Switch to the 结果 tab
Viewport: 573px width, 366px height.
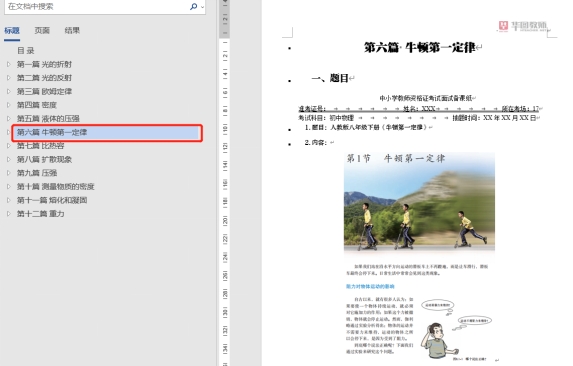click(72, 31)
